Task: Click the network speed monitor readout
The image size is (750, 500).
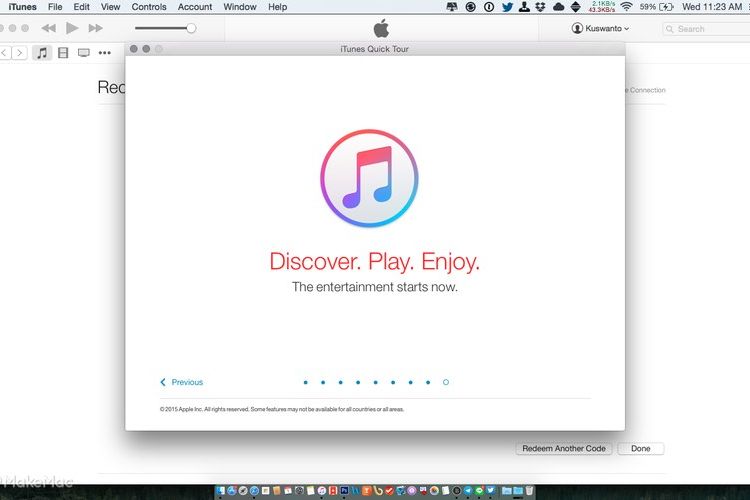Action: point(602,7)
